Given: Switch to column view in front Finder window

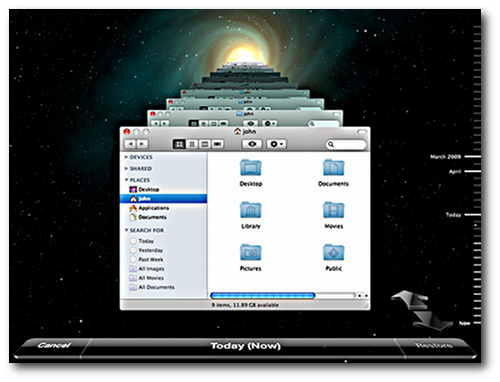Looking at the screenshot, I should pos(205,144).
